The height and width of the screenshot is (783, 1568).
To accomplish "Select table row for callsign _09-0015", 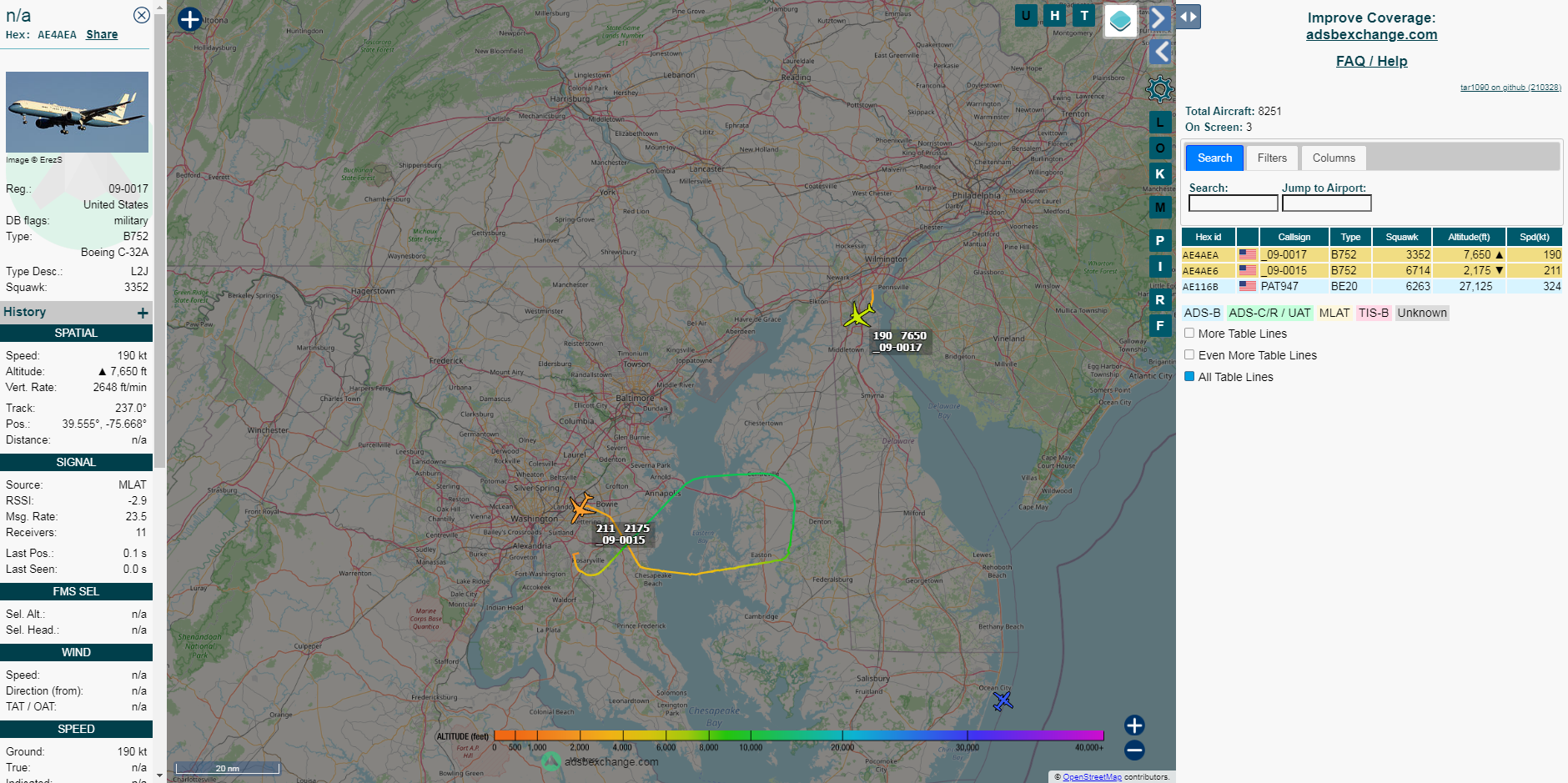I will (1371, 270).
